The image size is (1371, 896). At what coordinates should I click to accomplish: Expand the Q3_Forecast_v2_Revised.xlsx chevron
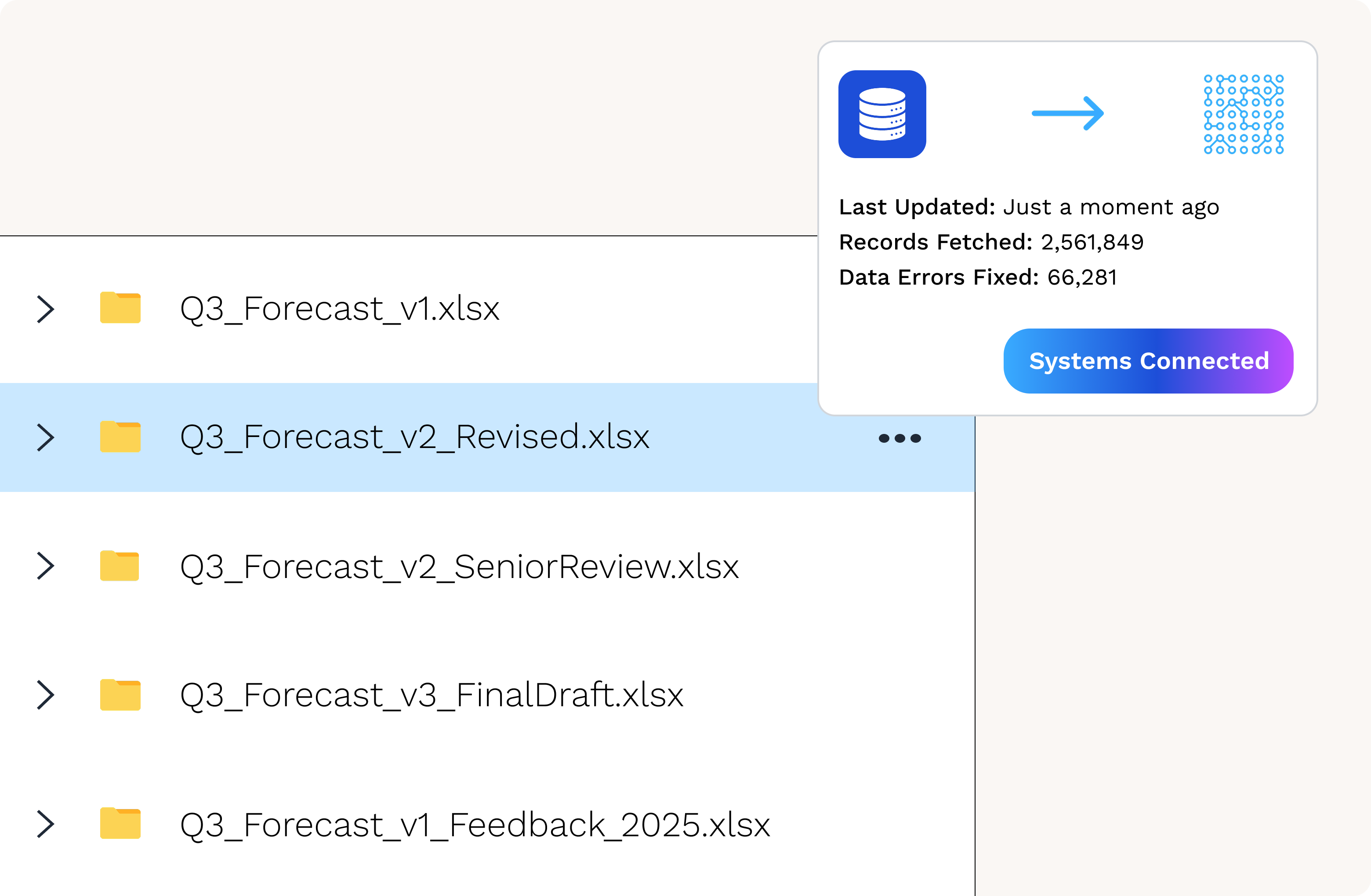tap(46, 437)
